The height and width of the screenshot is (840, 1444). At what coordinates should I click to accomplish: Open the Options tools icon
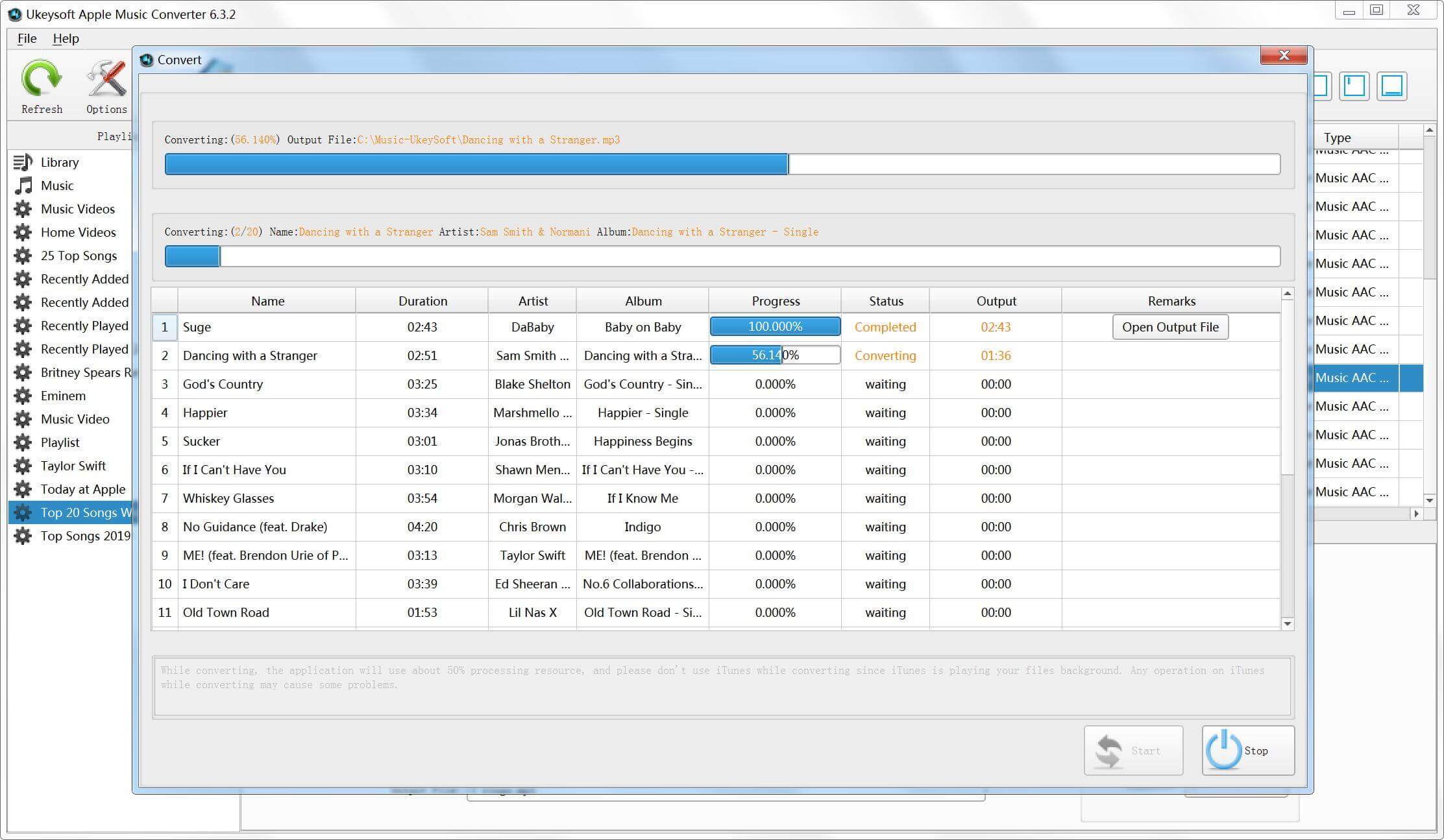[x=106, y=79]
